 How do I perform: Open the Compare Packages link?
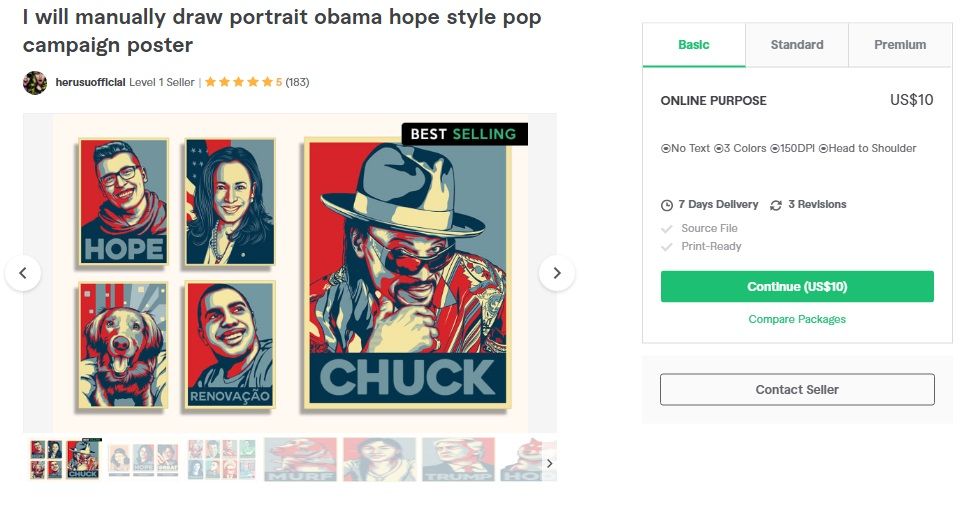tap(797, 319)
